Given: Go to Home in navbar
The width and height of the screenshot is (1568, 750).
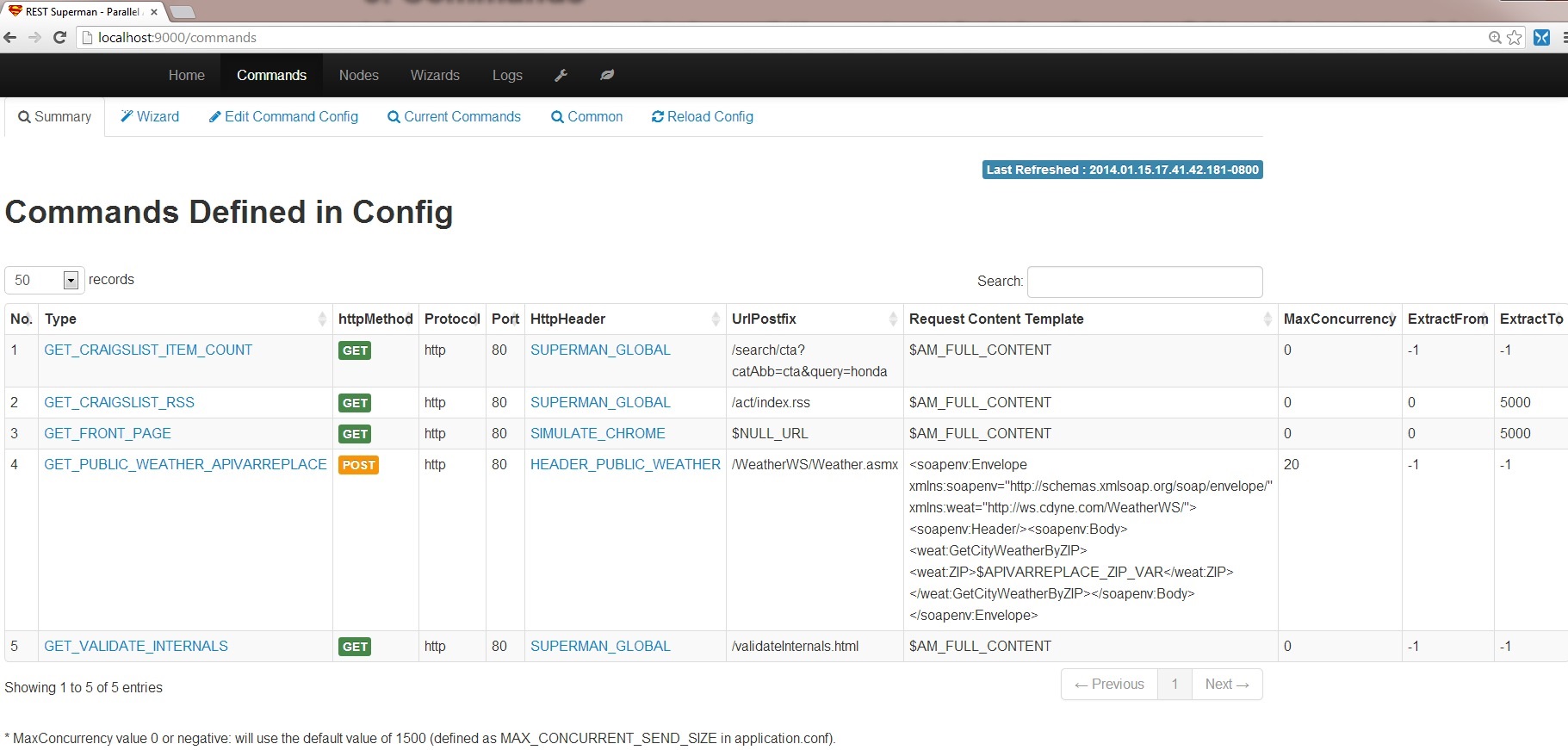Looking at the screenshot, I should 187,75.
